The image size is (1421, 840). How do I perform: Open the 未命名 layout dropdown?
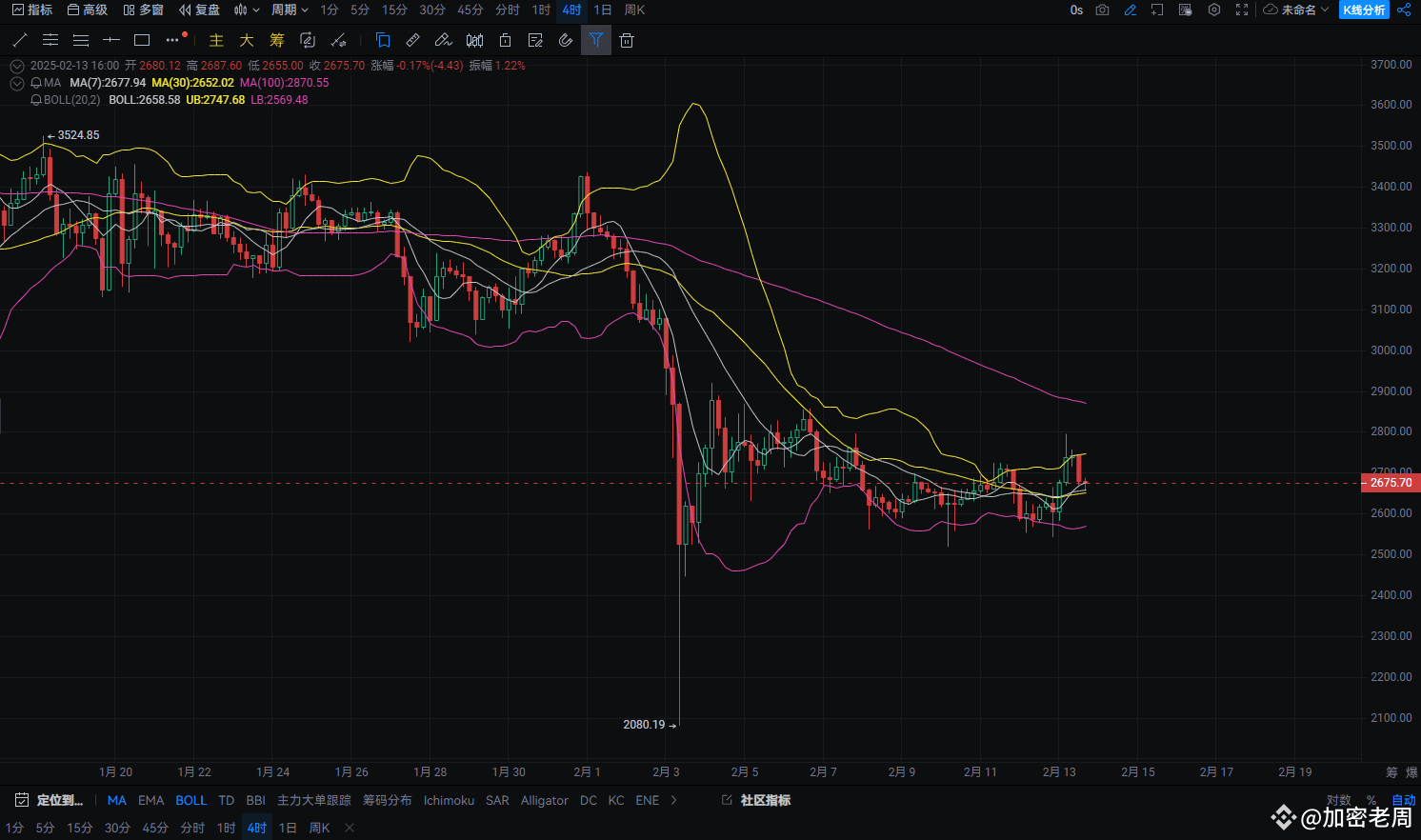click(1296, 10)
